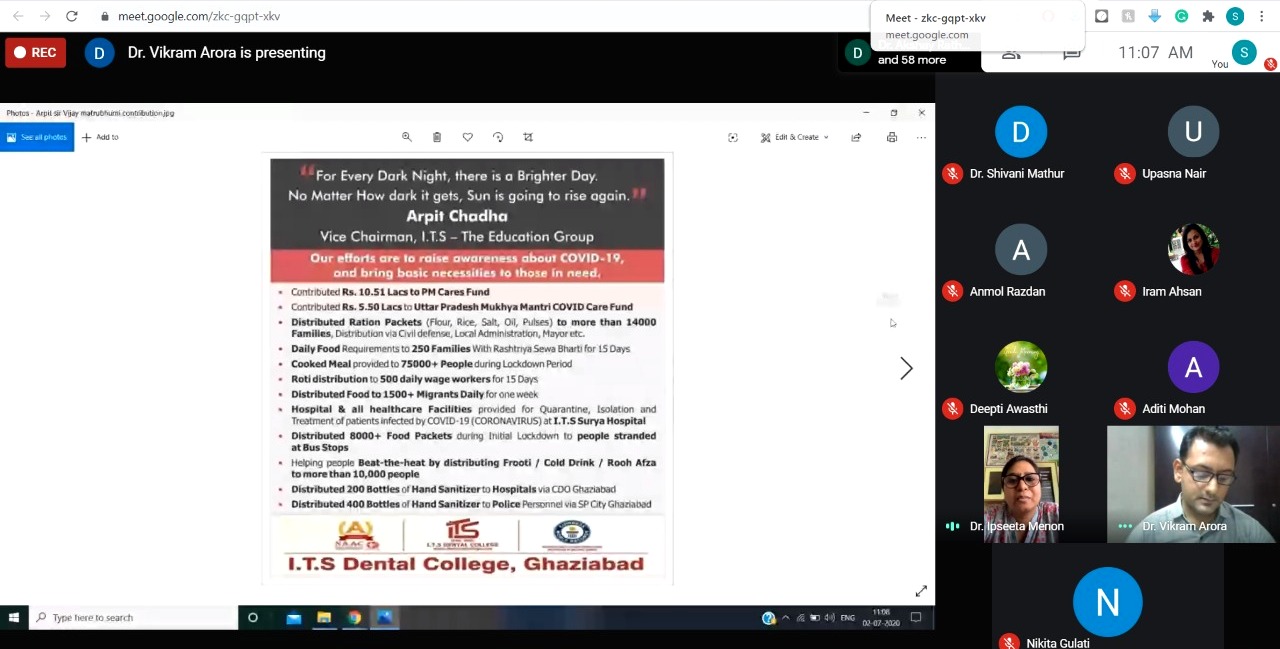Click the See all photos button
Screen dimensions: 1280x649
37,137
